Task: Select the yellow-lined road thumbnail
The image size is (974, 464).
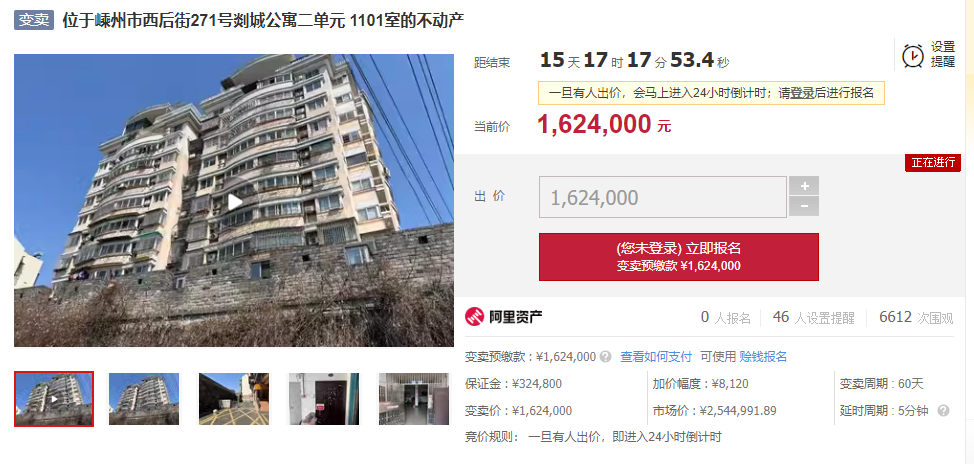Action: pyautogui.click(x=234, y=399)
